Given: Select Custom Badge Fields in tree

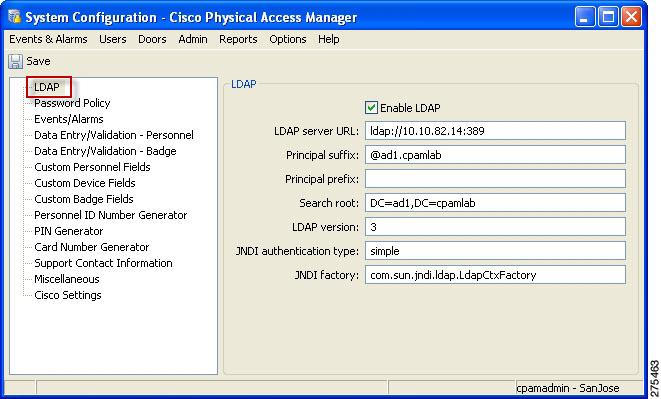Looking at the screenshot, I should pos(83,199).
